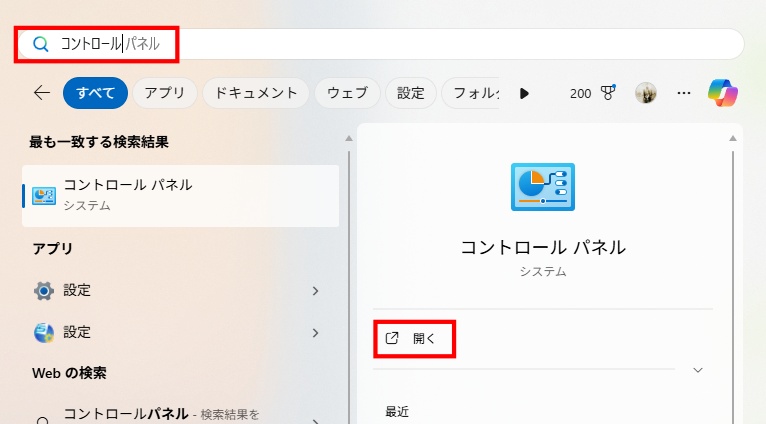This screenshot has width=766, height=424.
Task: Switch to the ドキュメント filter tab
Action: click(255, 93)
